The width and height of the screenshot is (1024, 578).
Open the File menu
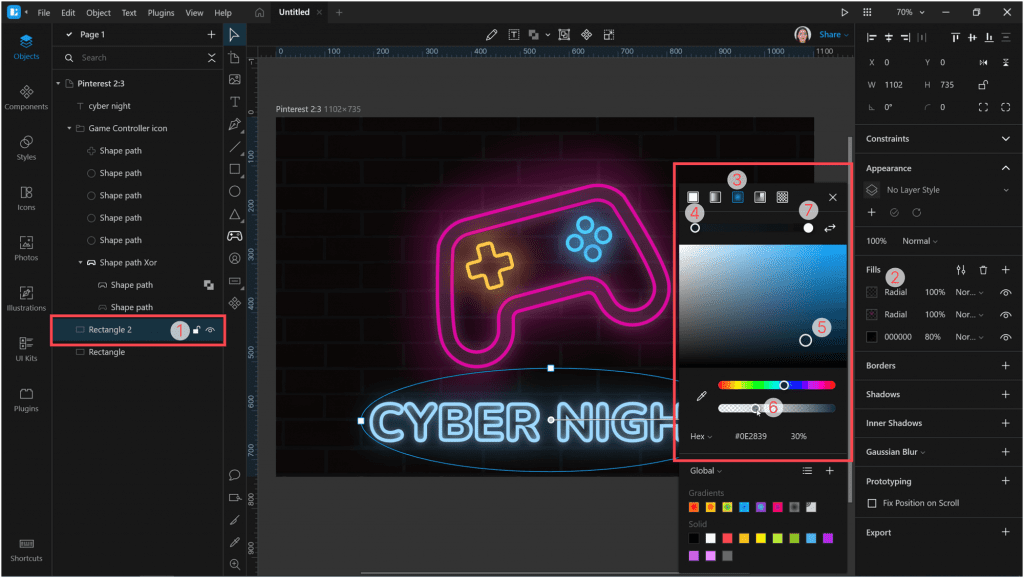[x=44, y=12]
